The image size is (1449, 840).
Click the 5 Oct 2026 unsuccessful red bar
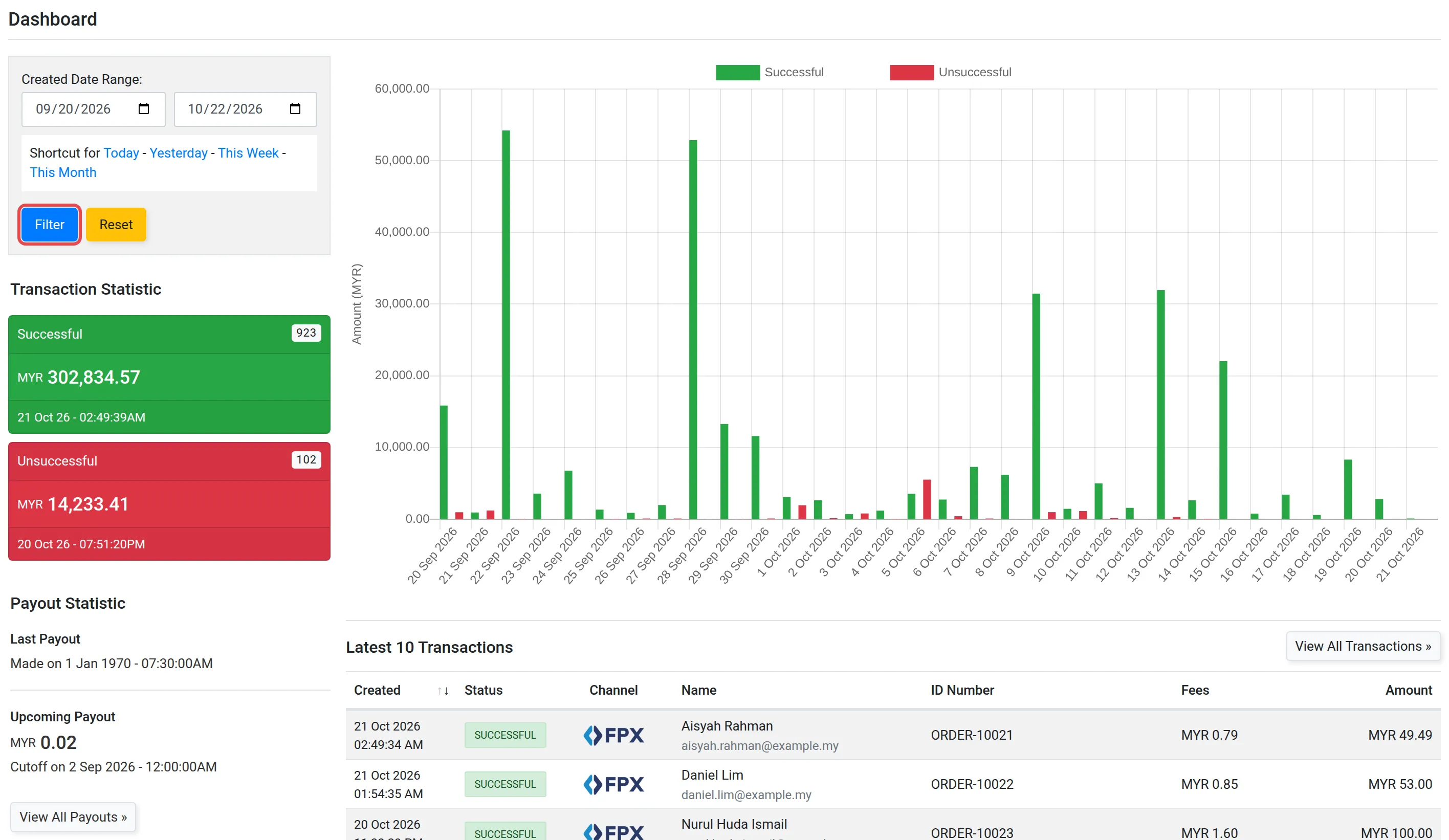coord(927,499)
